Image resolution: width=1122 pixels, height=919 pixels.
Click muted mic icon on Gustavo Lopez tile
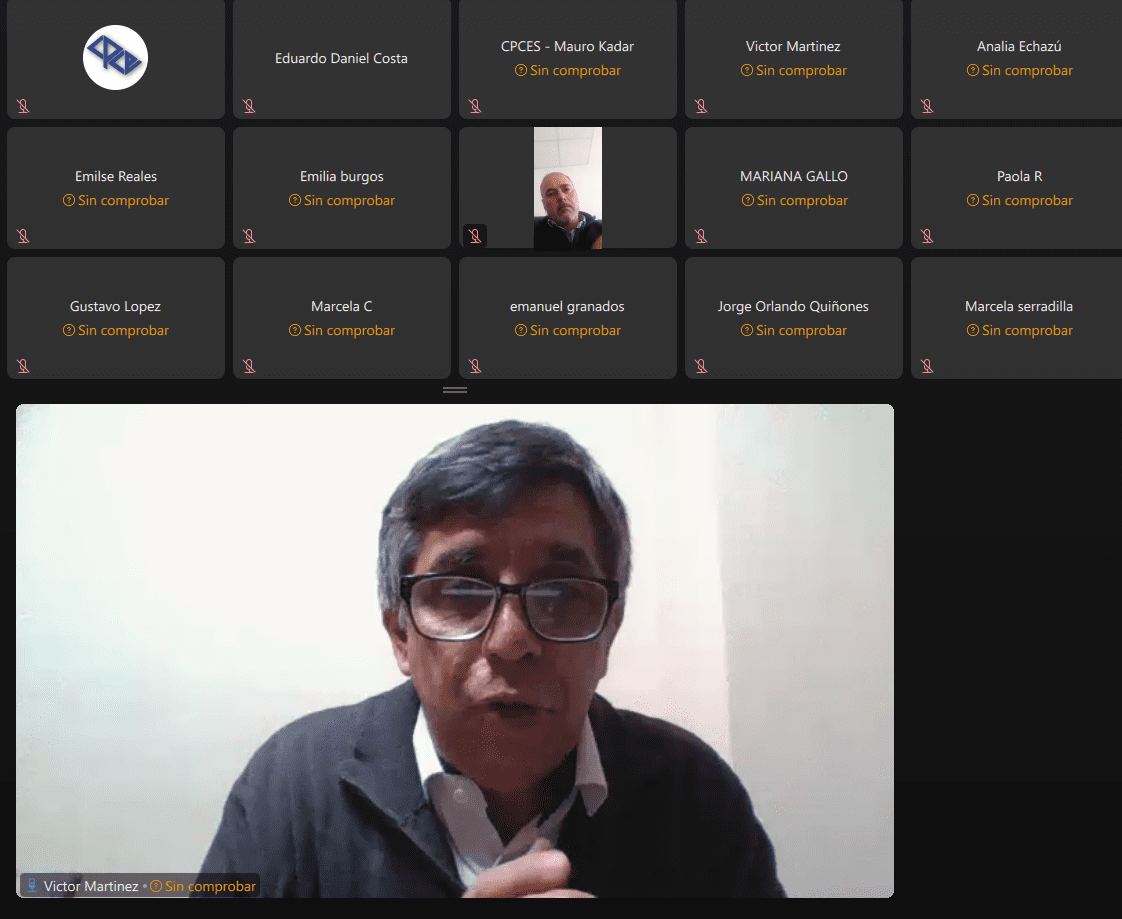pos(23,366)
